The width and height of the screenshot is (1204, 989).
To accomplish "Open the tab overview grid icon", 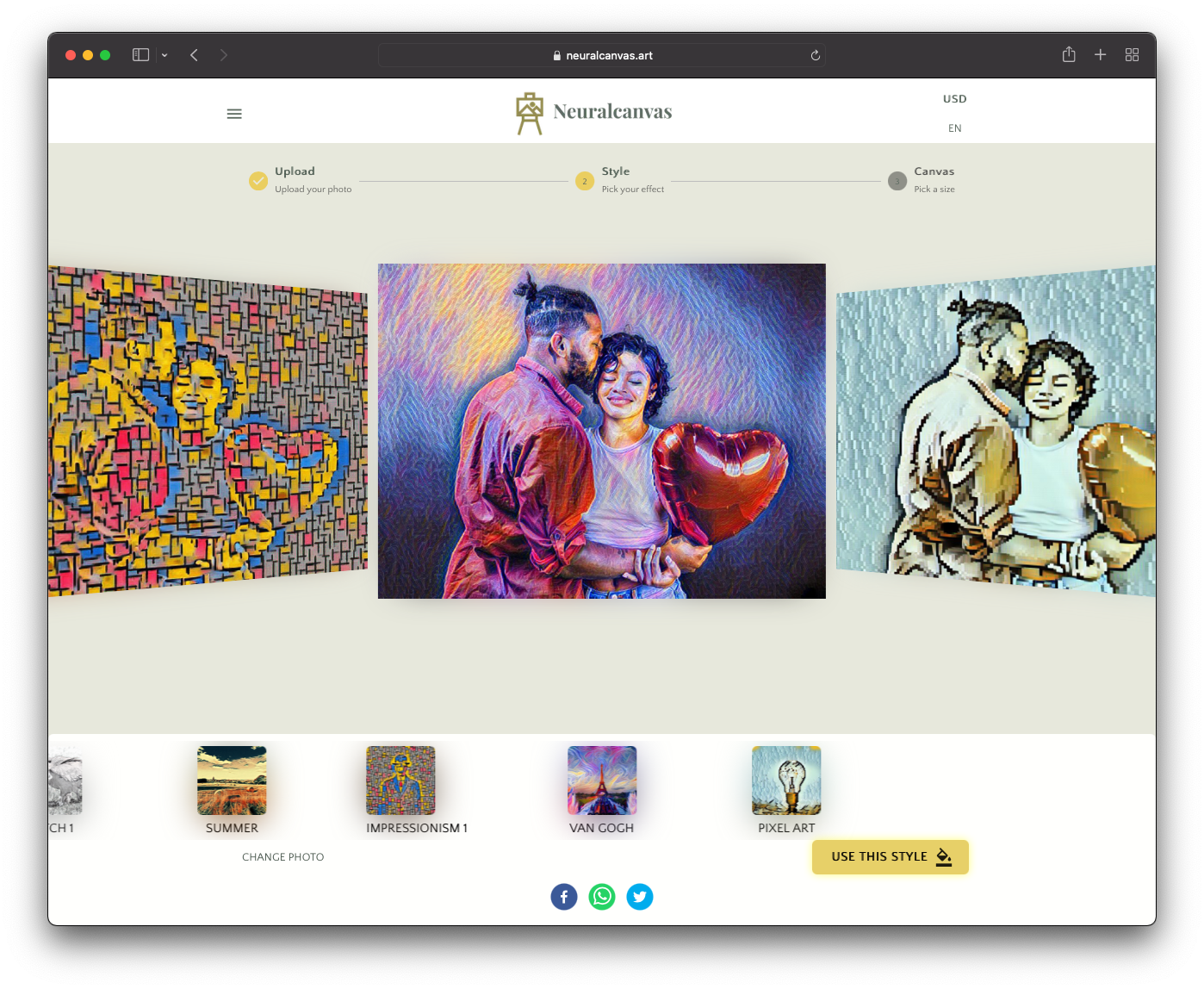I will [x=1132, y=54].
